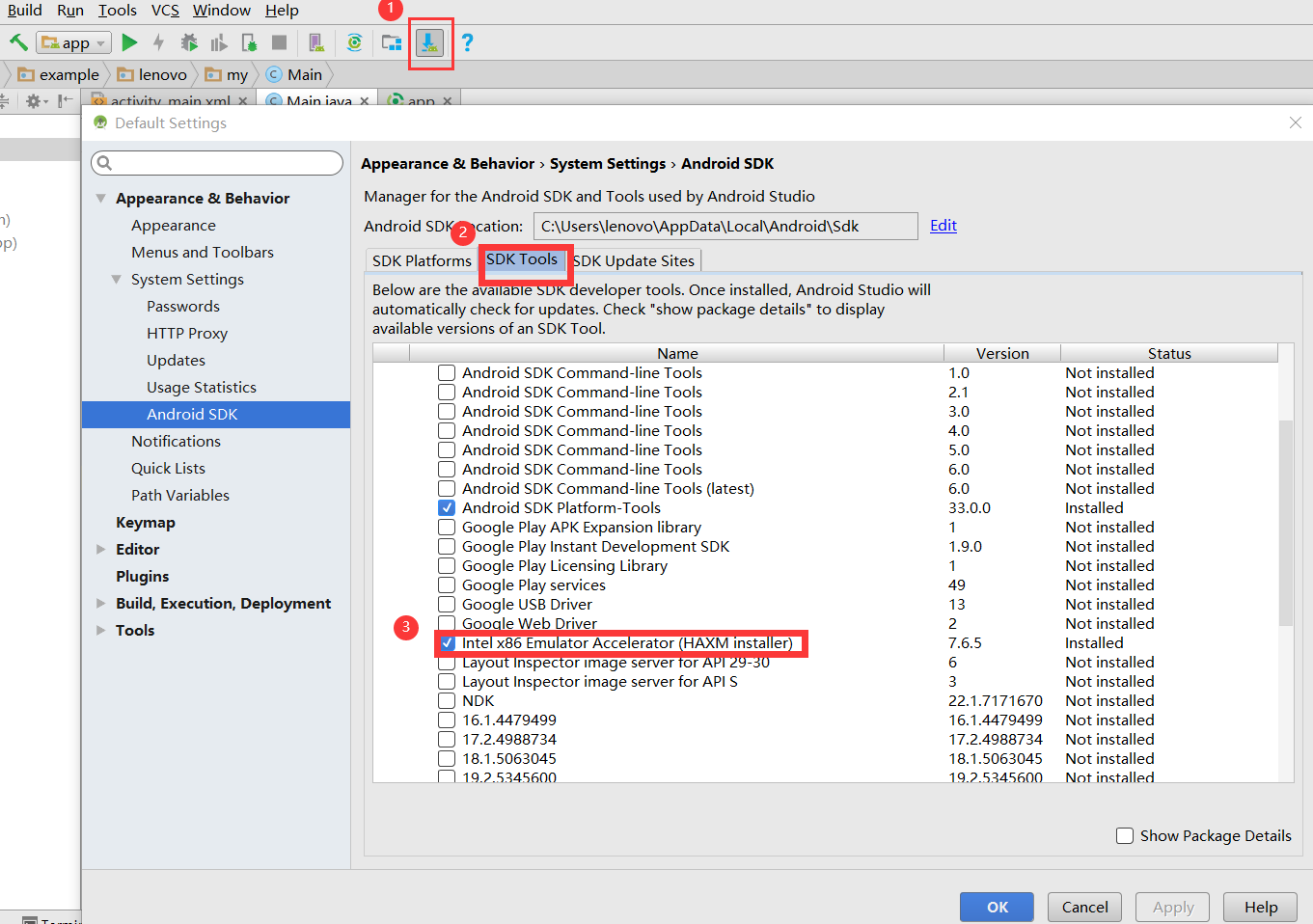Viewport: 1313px width, 924px height.
Task: Close the Default Settings dialog
Action: (1296, 122)
